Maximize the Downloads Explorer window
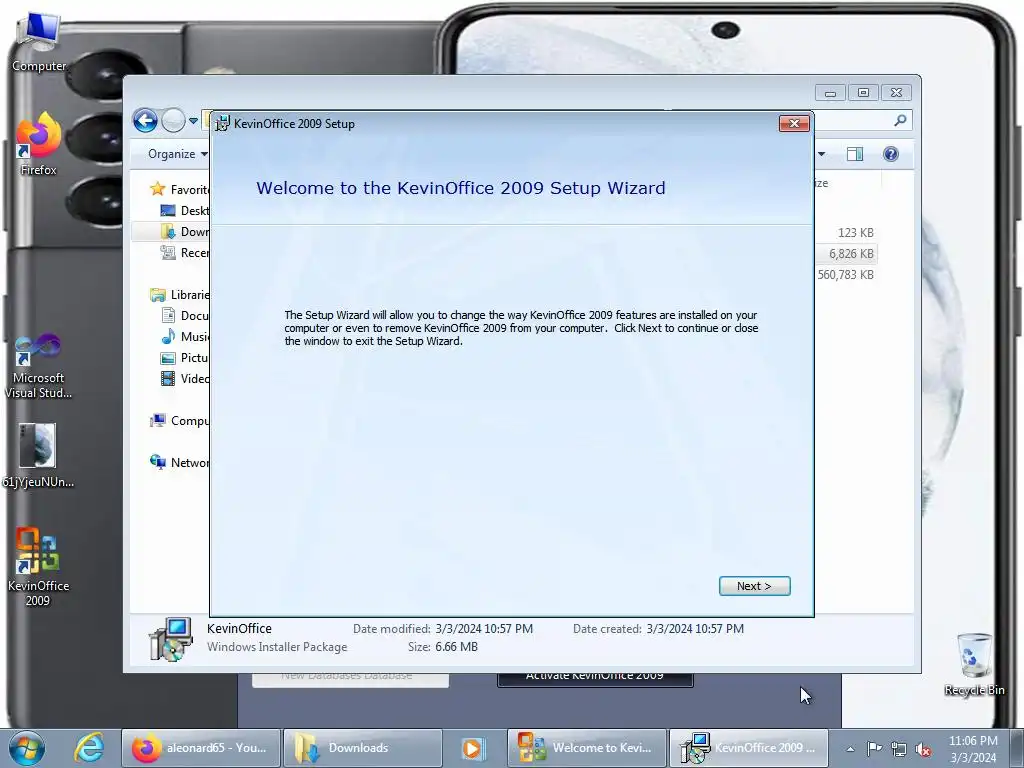 [x=863, y=93]
